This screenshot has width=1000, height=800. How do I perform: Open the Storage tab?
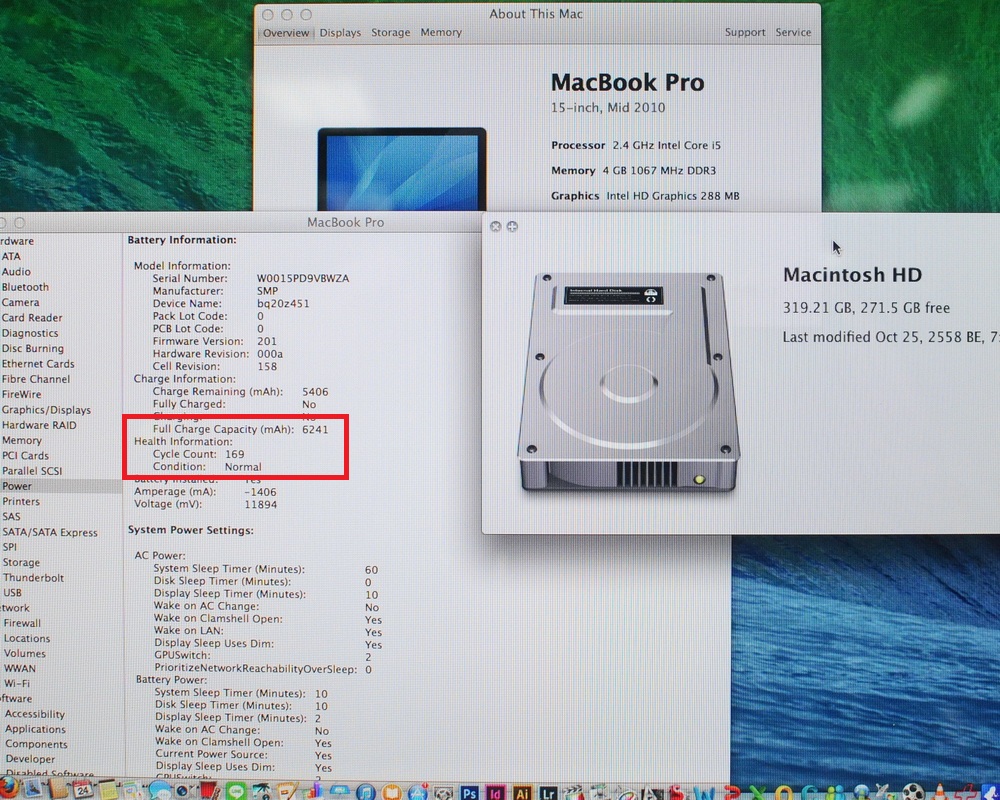click(x=390, y=33)
